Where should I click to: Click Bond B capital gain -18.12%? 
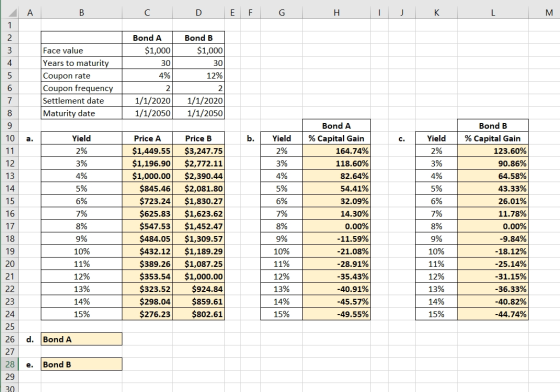(493, 251)
